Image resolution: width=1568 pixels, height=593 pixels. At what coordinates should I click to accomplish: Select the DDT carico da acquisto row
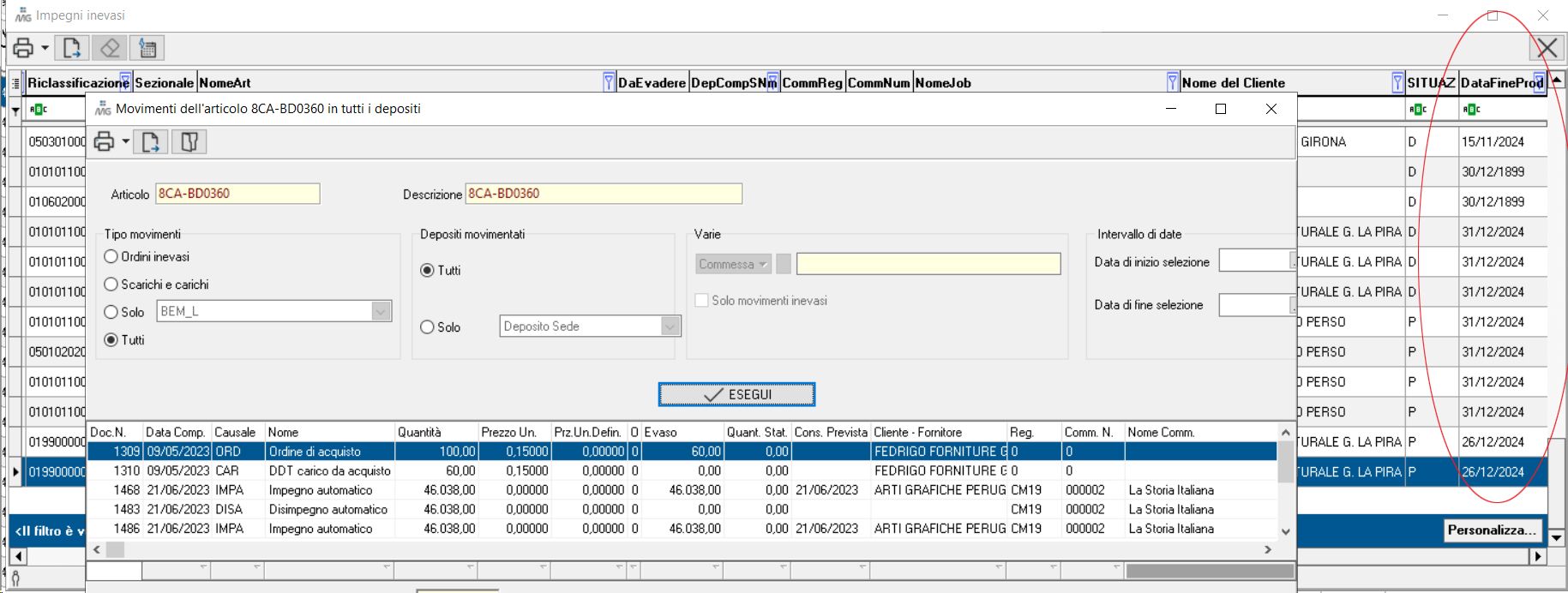(x=682, y=470)
